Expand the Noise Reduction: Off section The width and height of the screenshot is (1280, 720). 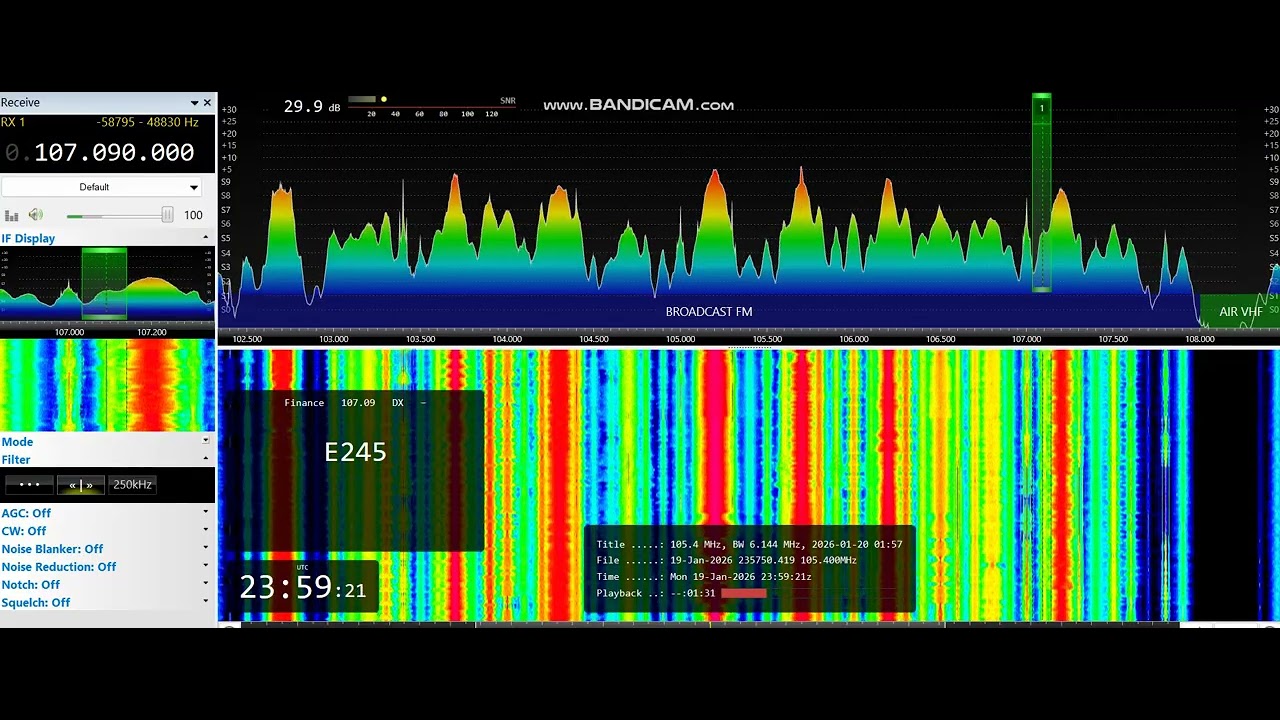pyautogui.click(x=206, y=567)
